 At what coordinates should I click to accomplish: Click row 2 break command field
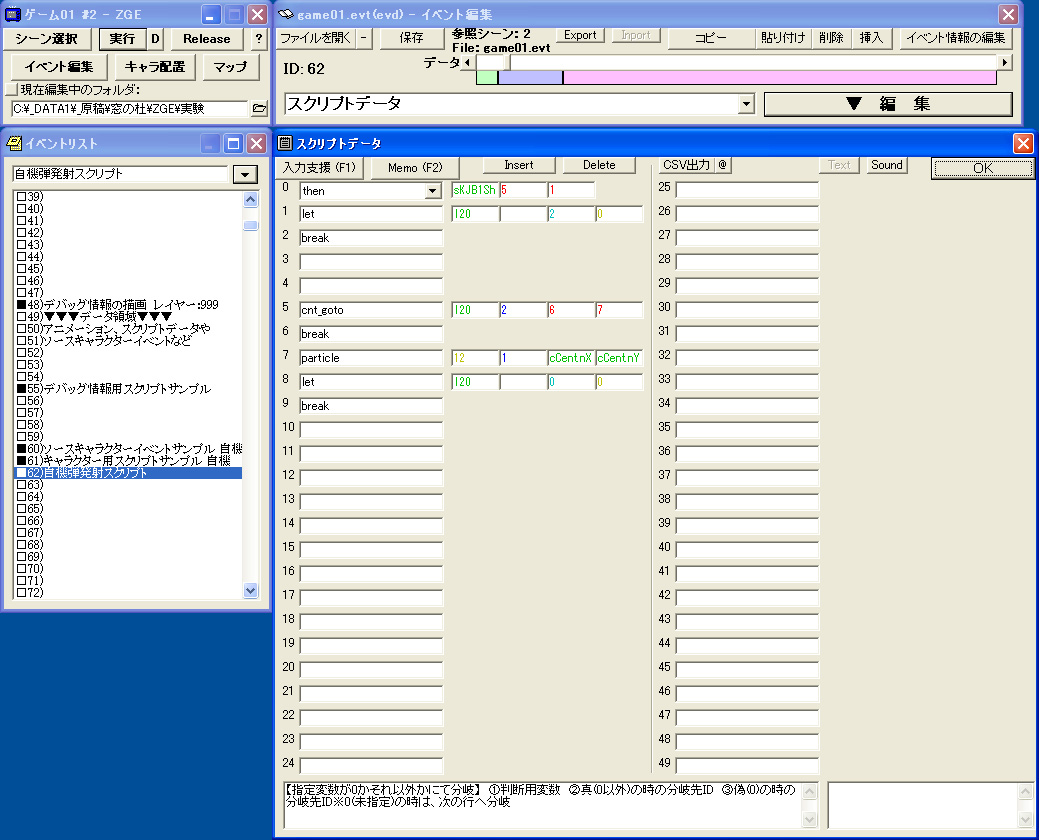click(x=370, y=238)
